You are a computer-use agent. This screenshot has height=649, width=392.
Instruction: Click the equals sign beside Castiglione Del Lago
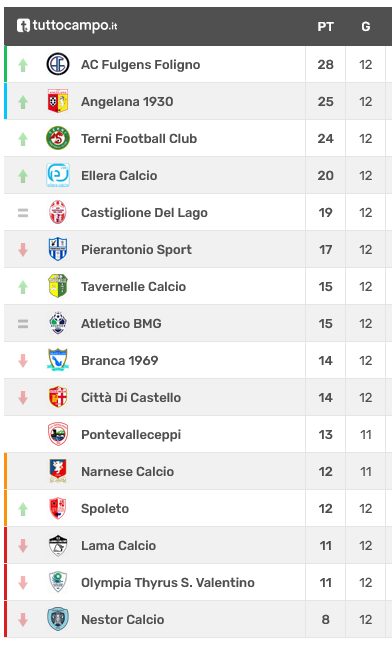[x=23, y=213]
